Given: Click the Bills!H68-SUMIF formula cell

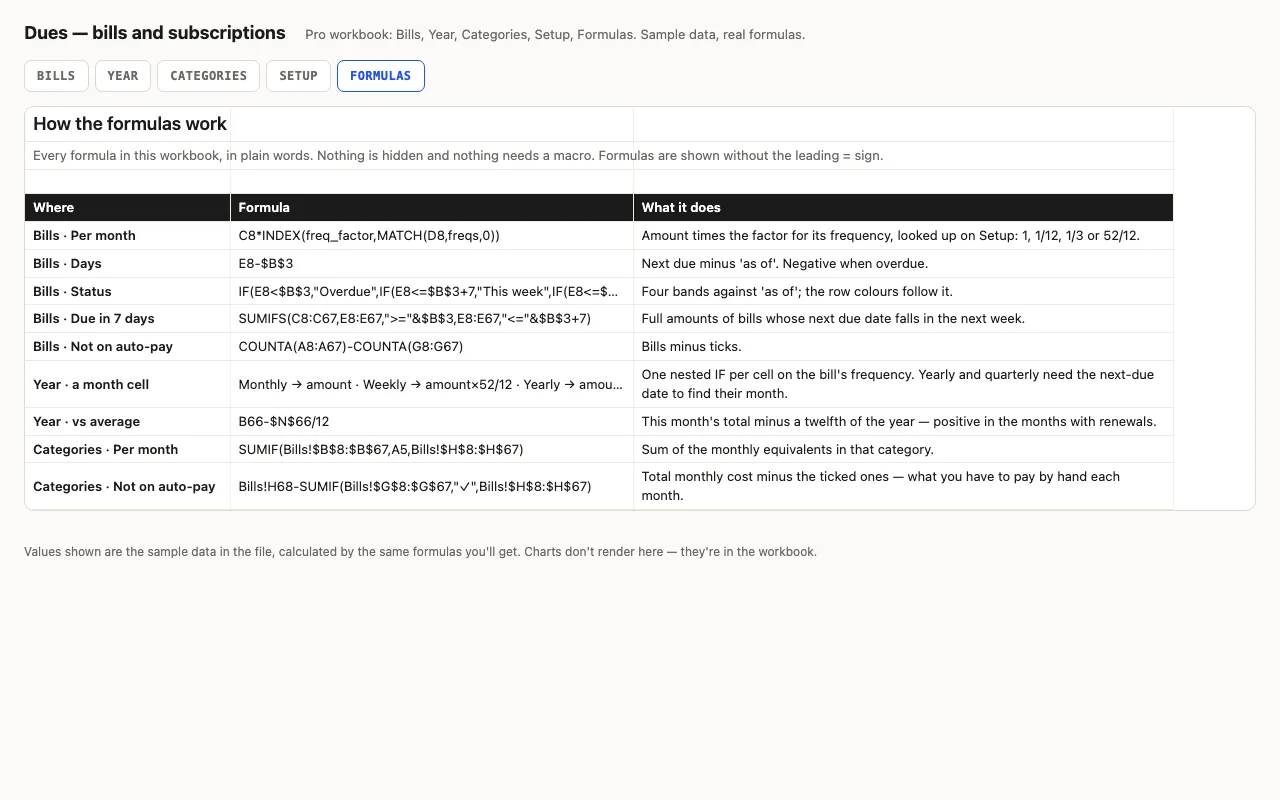Looking at the screenshot, I should click(x=432, y=487).
